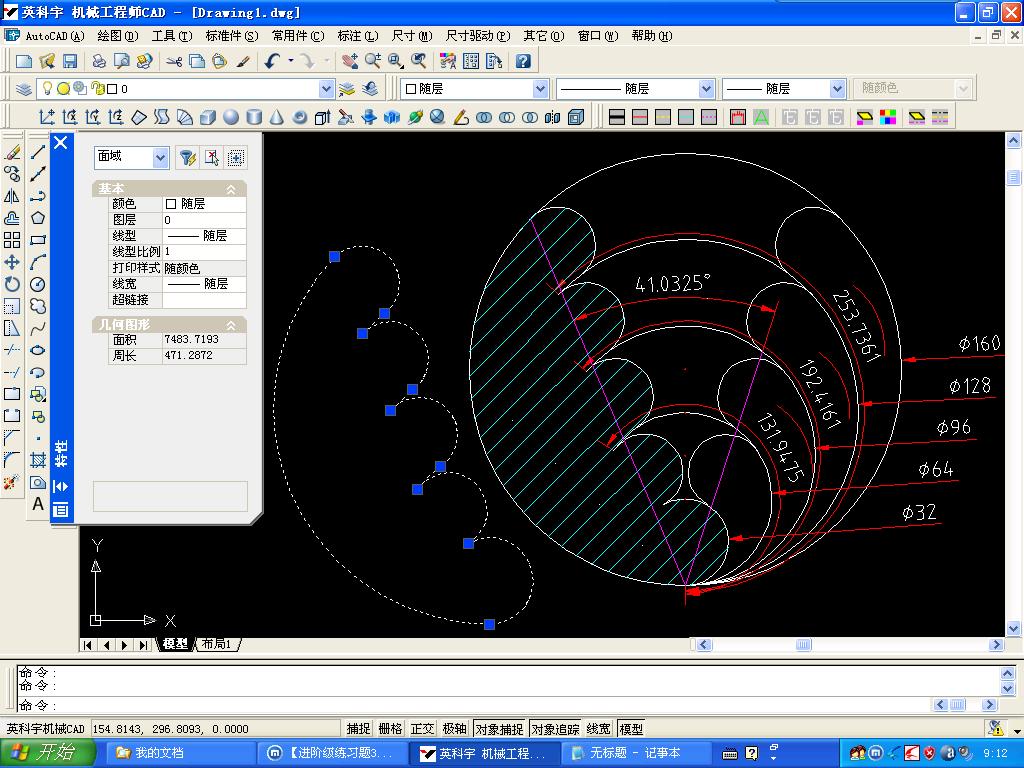
Task: Click the 颜色 随层 color property field
Action: click(x=204, y=204)
